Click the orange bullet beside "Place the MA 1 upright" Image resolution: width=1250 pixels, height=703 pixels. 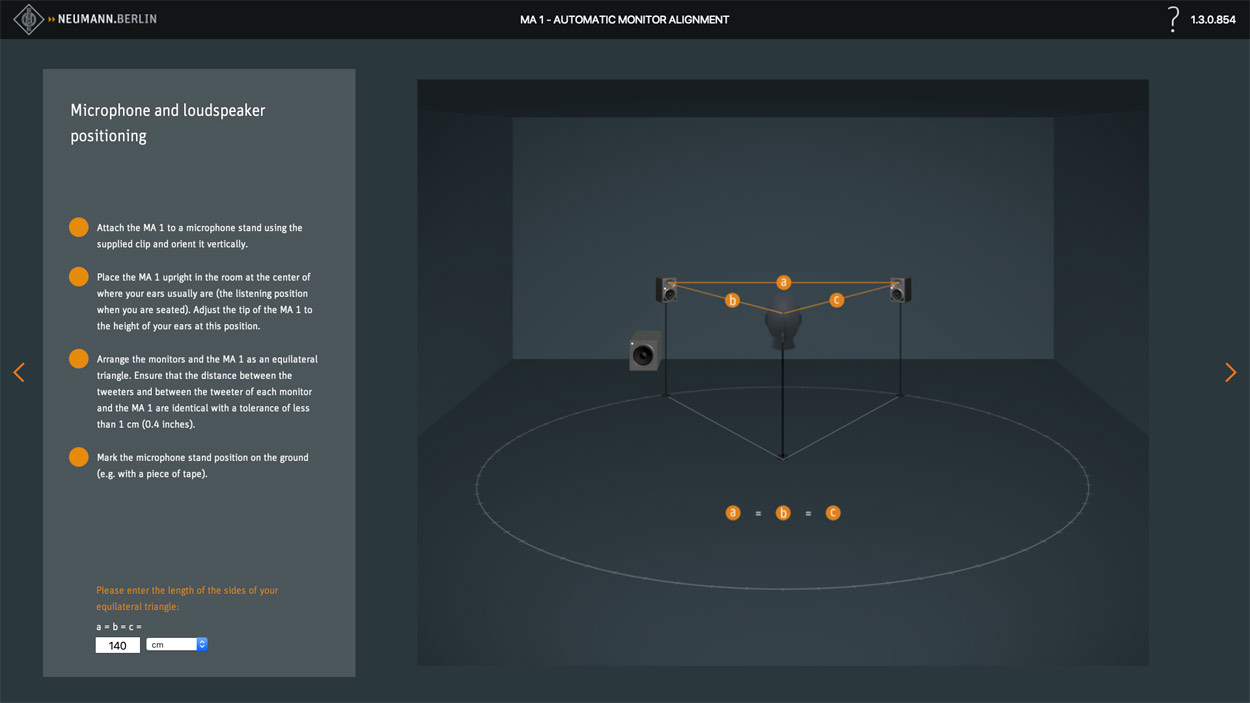pyautogui.click(x=79, y=277)
